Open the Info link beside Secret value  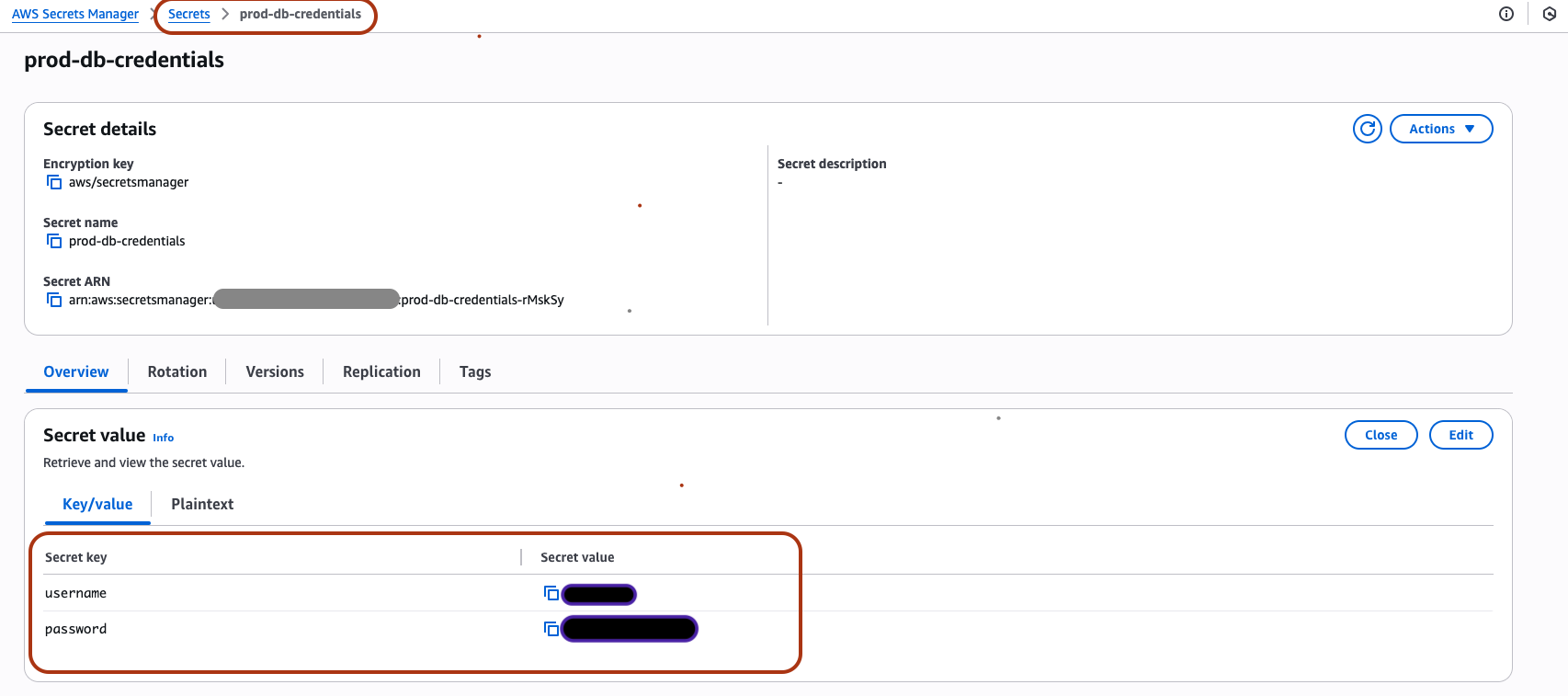pos(164,438)
